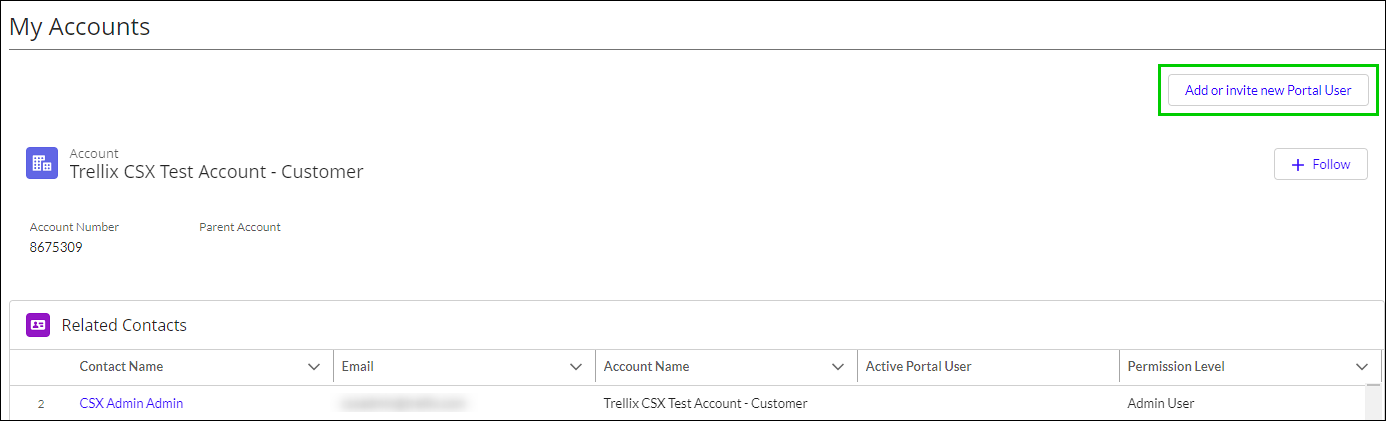Open the Contact Name column chevron menu
1386x421 pixels.
point(314,367)
